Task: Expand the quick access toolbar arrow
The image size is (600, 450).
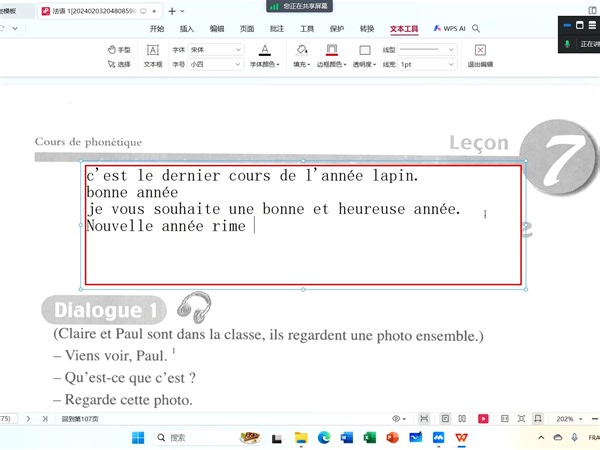Action: pyautogui.click(x=15, y=28)
